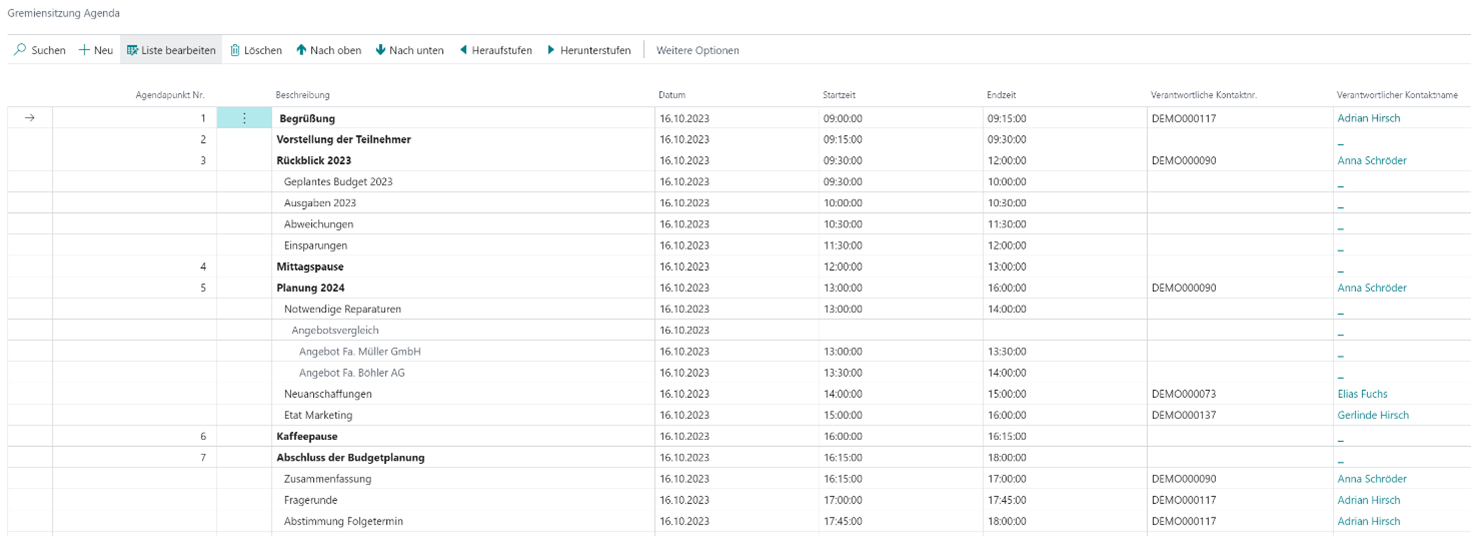
Task: Open the three-dot row menu for Begrüßung
Action: point(244,118)
